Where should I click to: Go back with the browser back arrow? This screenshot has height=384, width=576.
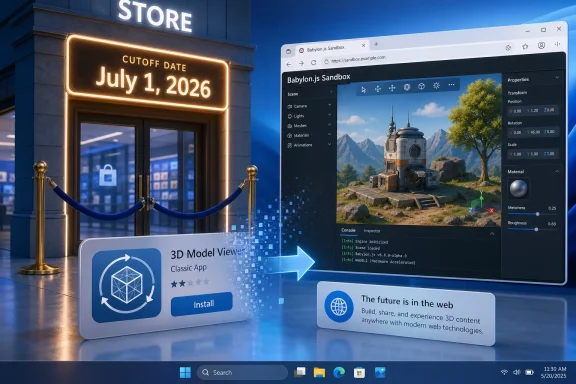[289, 64]
